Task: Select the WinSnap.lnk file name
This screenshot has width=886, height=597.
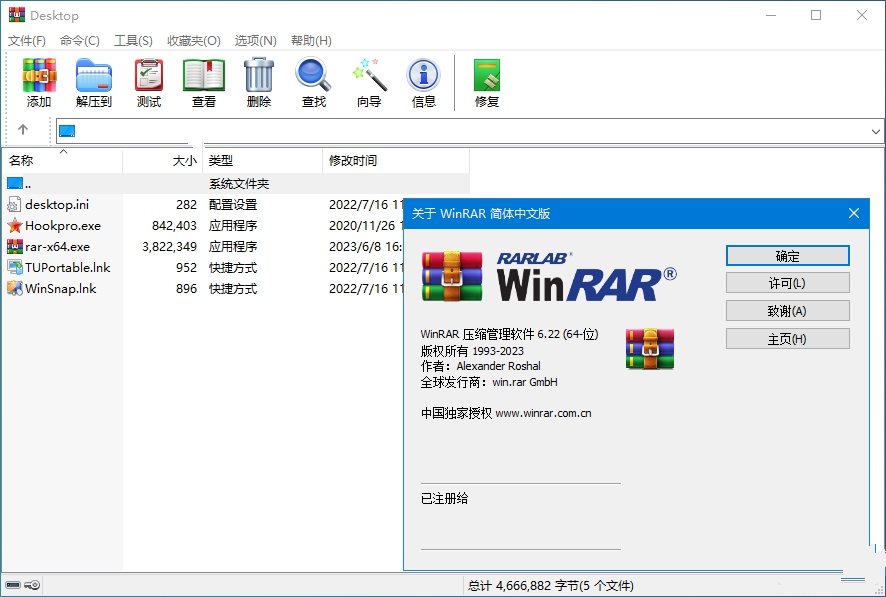Action: point(60,288)
